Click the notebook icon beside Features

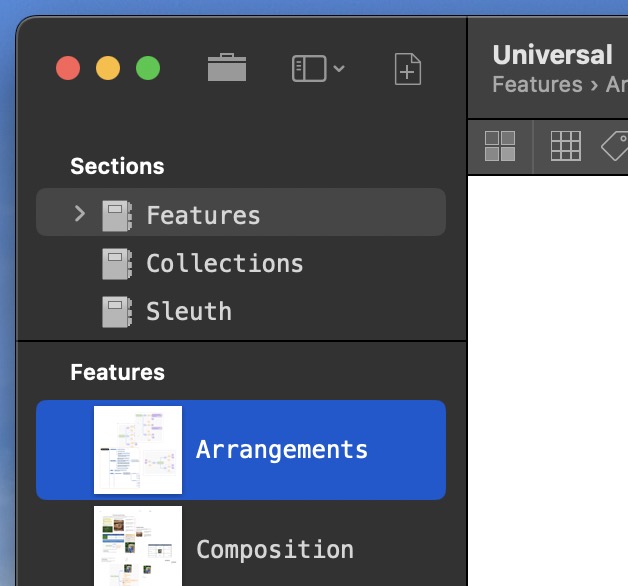point(117,215)
